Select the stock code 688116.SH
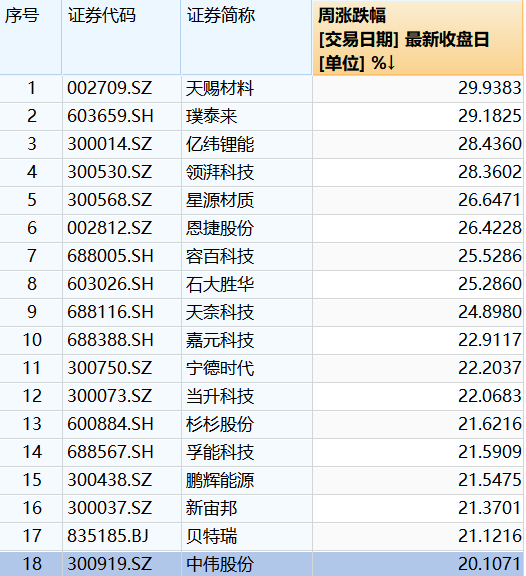The width and height of the screenshot is (526, 576). tap(110, 312)
